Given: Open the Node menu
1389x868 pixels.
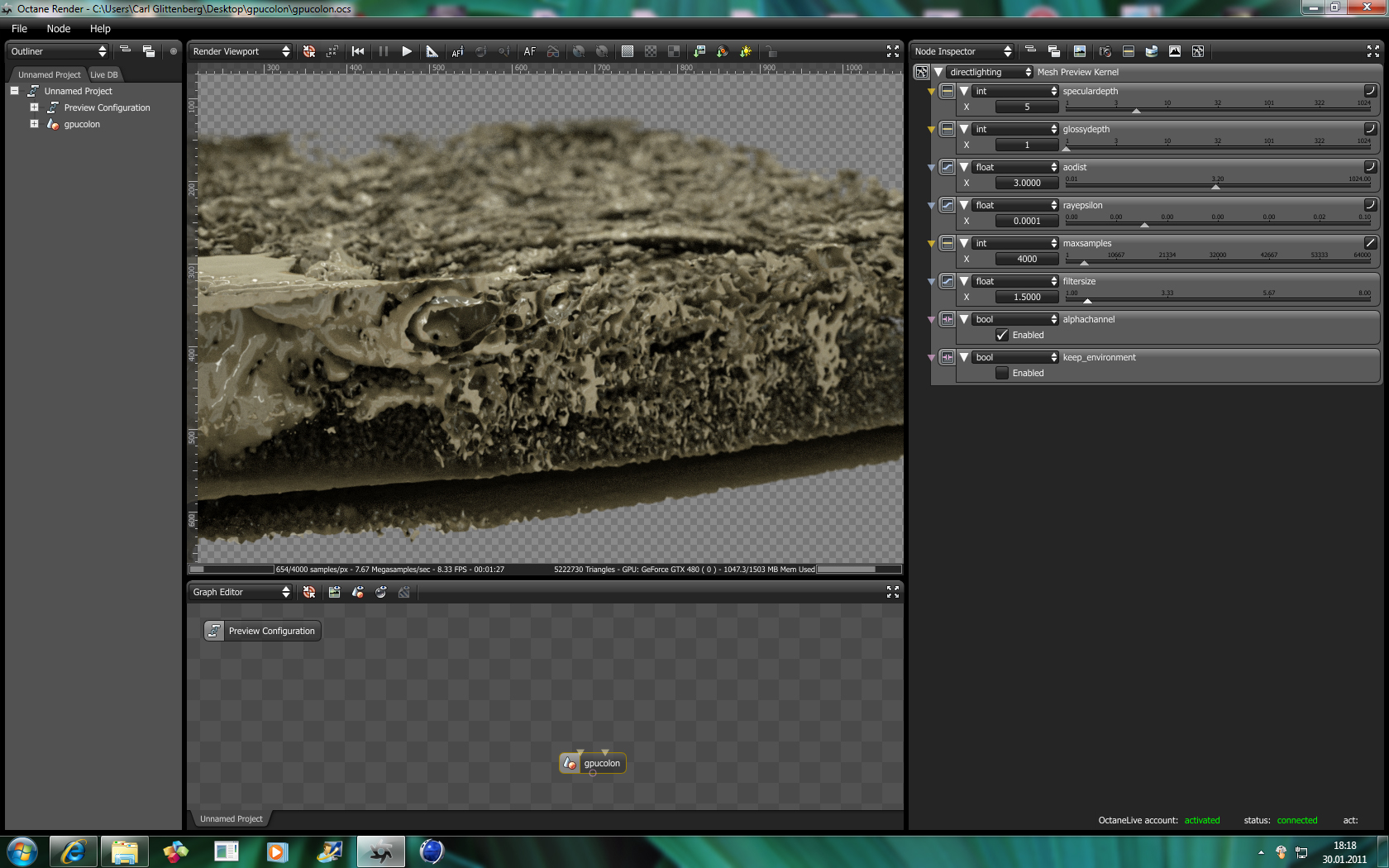Looking at the screenshot, I should (x=59, y=28).
